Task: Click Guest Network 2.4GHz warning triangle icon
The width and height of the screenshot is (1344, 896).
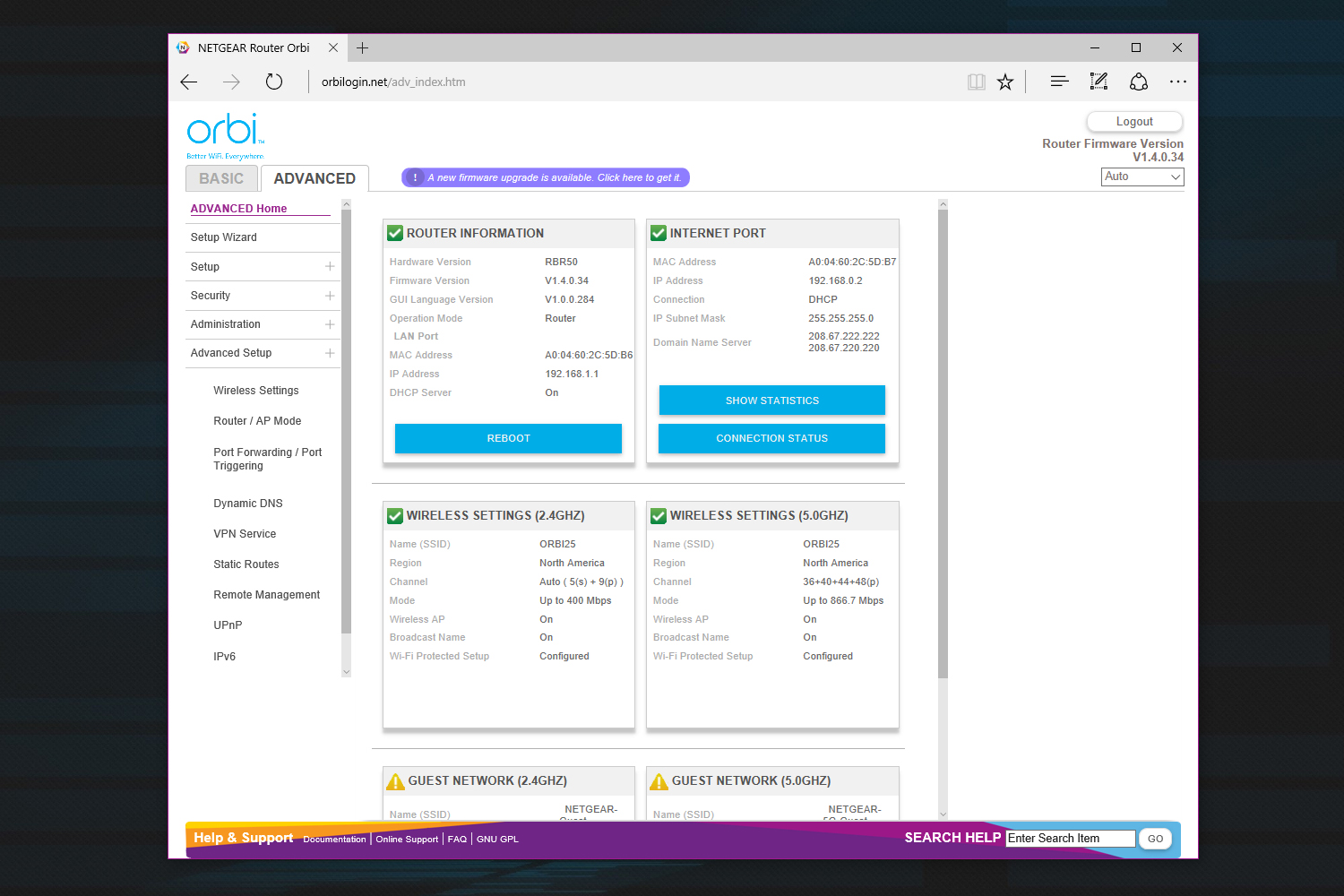Action: click(x=395, y=781)
